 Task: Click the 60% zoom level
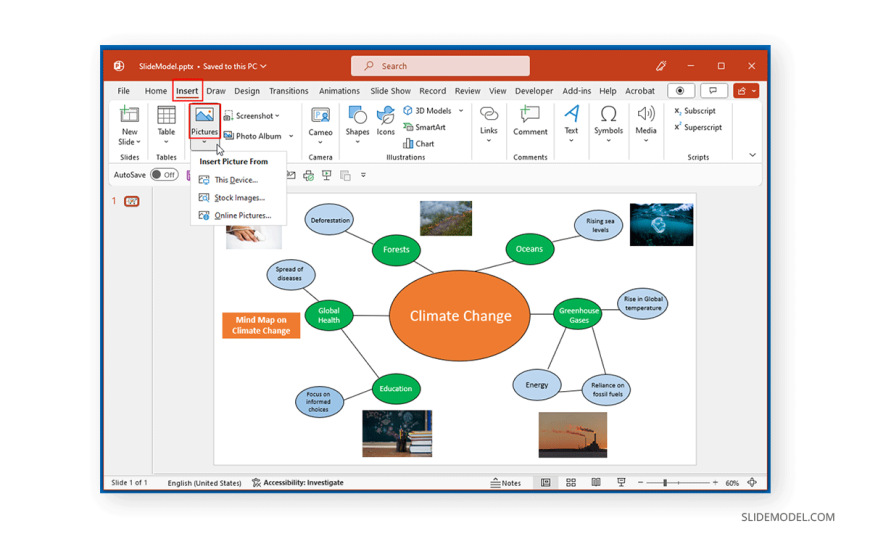tap(732, 483)
